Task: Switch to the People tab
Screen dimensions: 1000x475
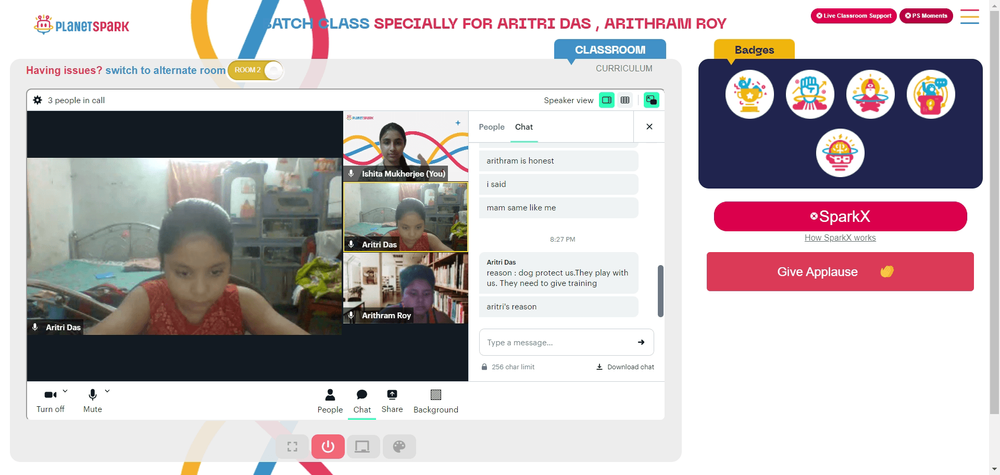Action: pos(491,127)
